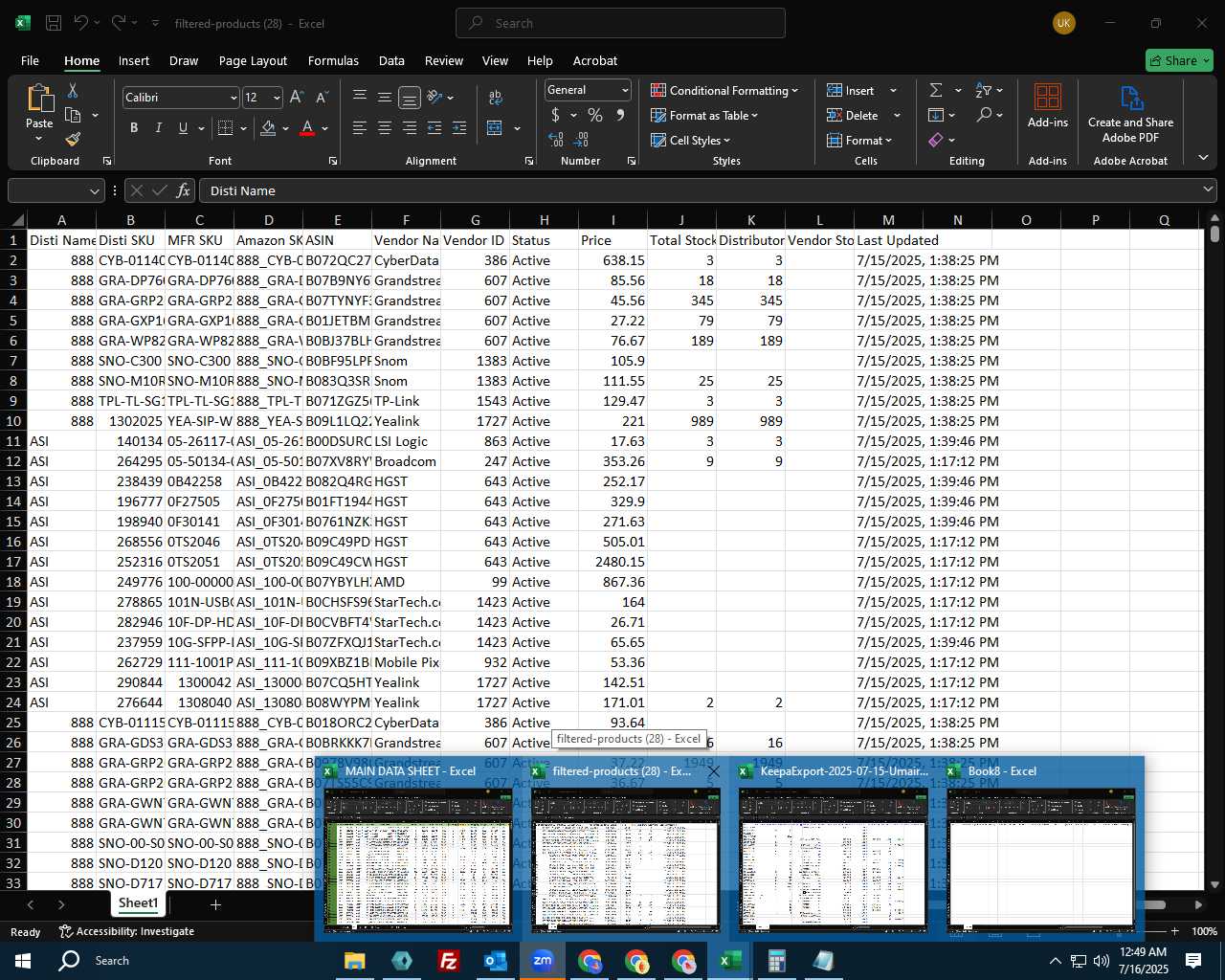Click the Paste clipboard icon
This screenshot has height=980, width=1225.
click(39, 99)
